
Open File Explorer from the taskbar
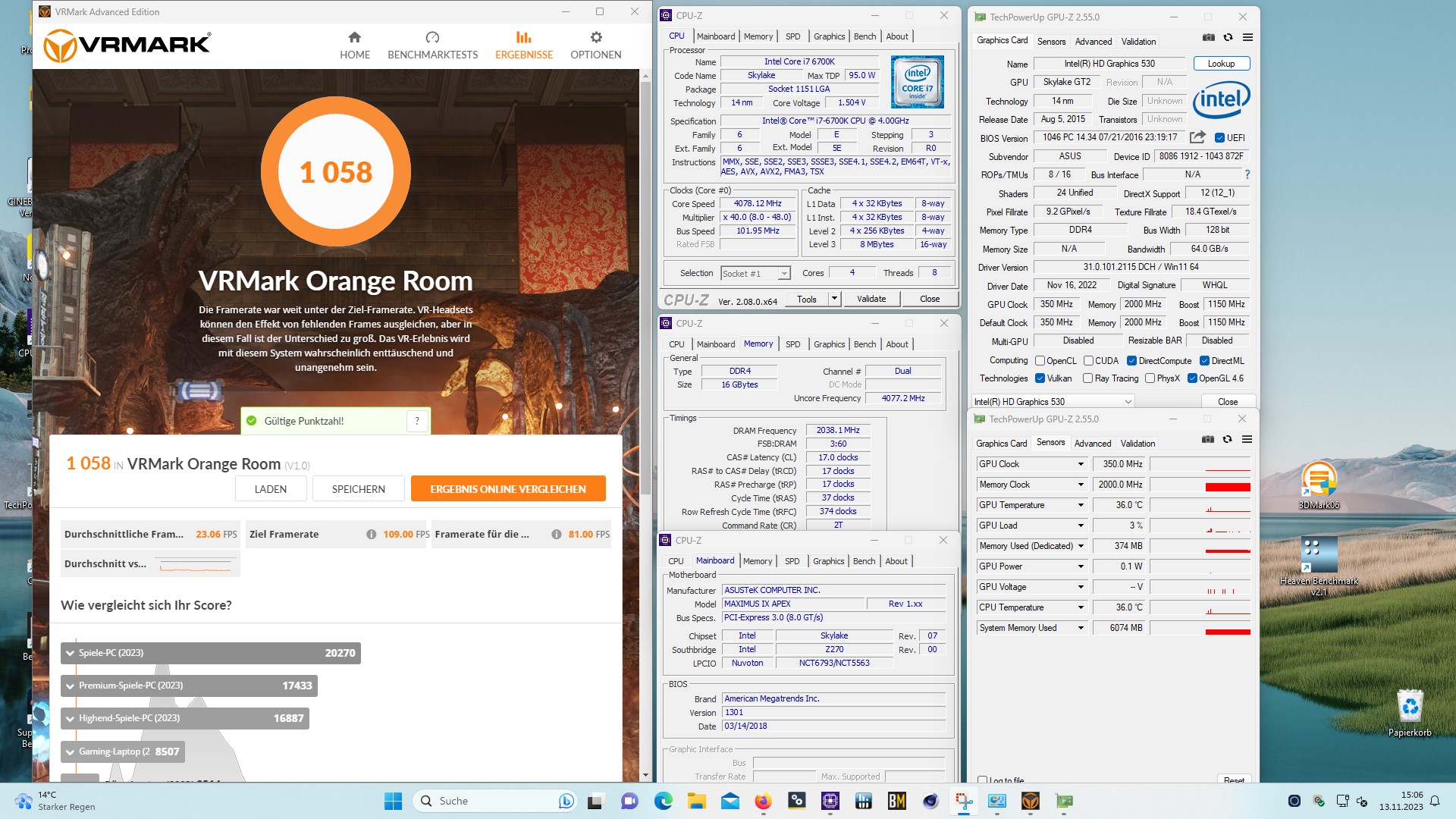tap(696, 801)
